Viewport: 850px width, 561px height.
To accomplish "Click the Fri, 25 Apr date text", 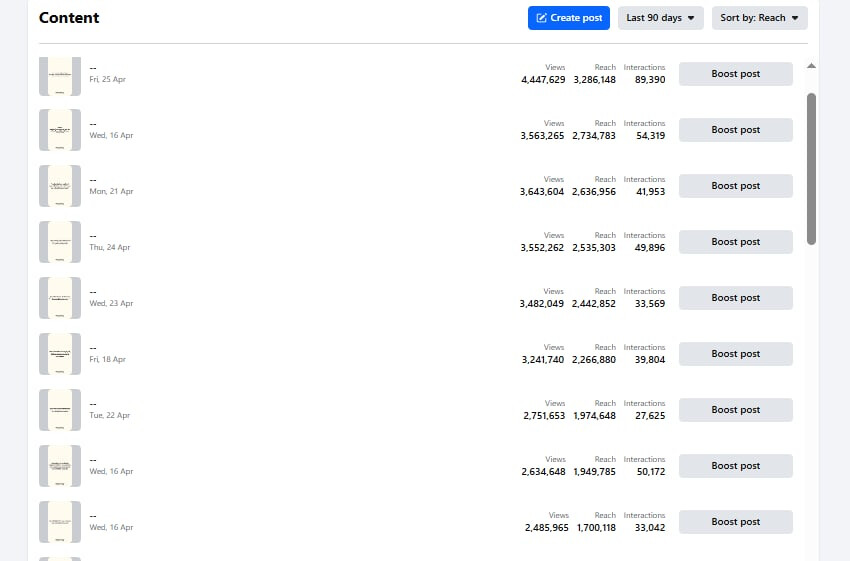I will 107,79.
